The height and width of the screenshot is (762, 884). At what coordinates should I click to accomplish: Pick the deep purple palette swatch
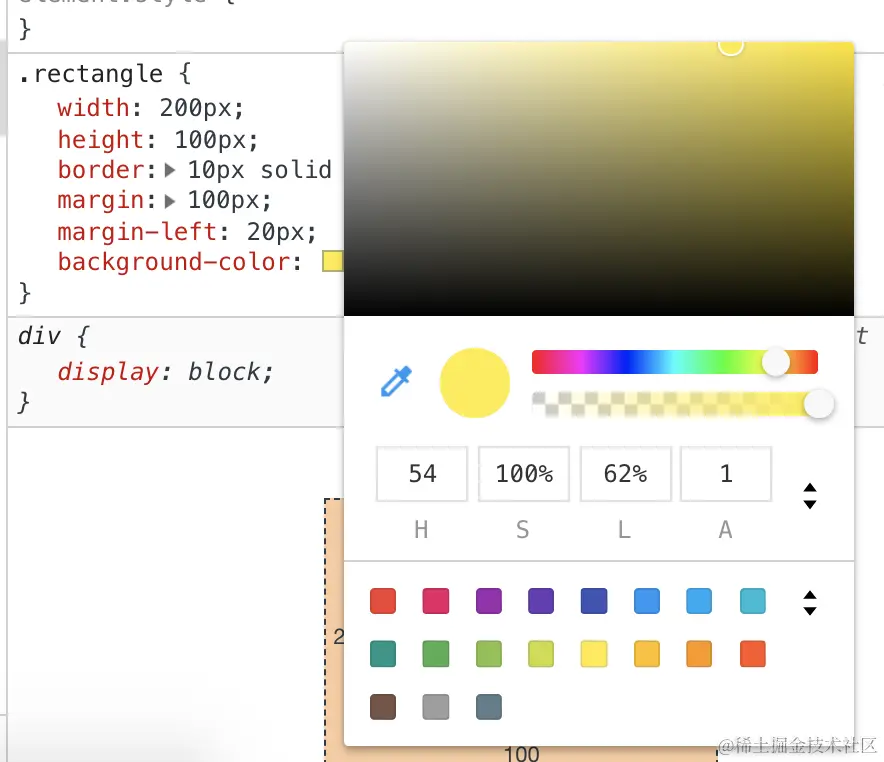pyautogui.click(x=541, y=601)
